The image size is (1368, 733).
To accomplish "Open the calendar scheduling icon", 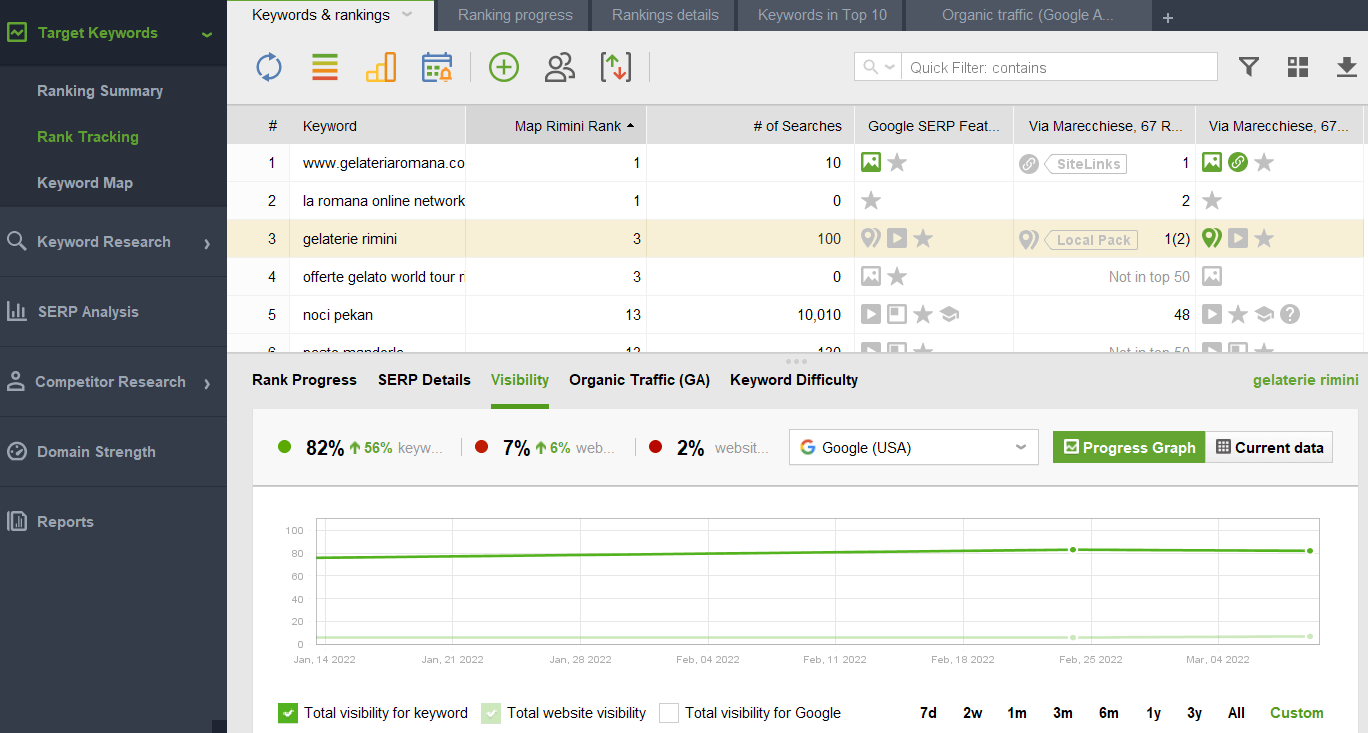I will click(437, 67).
